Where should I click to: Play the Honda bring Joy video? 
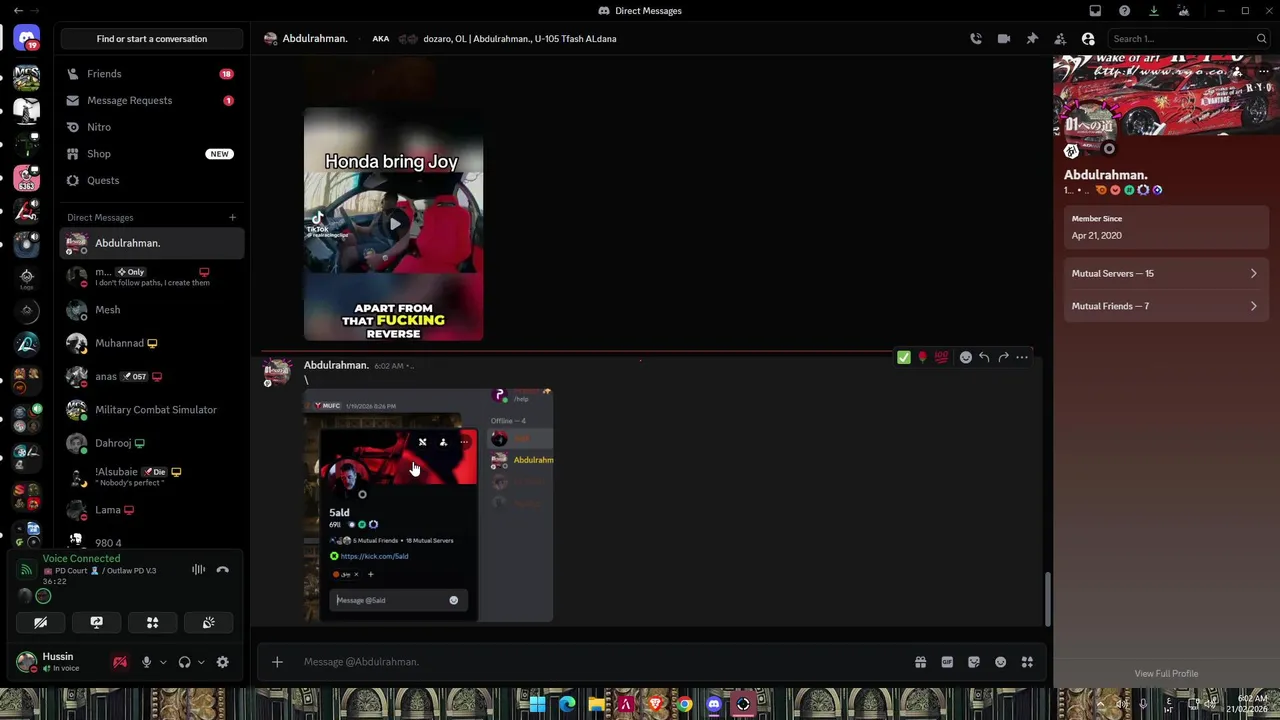pos(394,224)
